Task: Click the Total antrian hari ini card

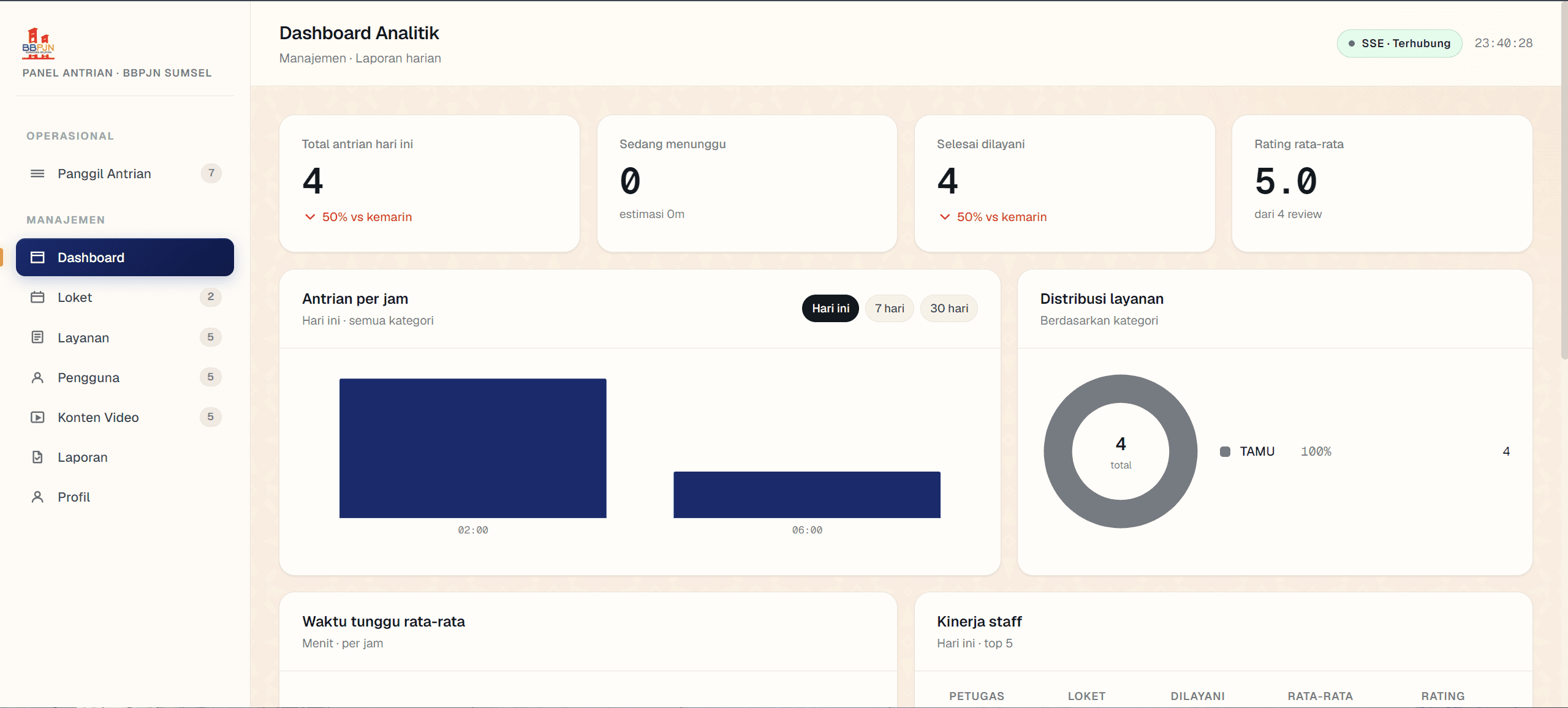Action: (x=430, y=184)
